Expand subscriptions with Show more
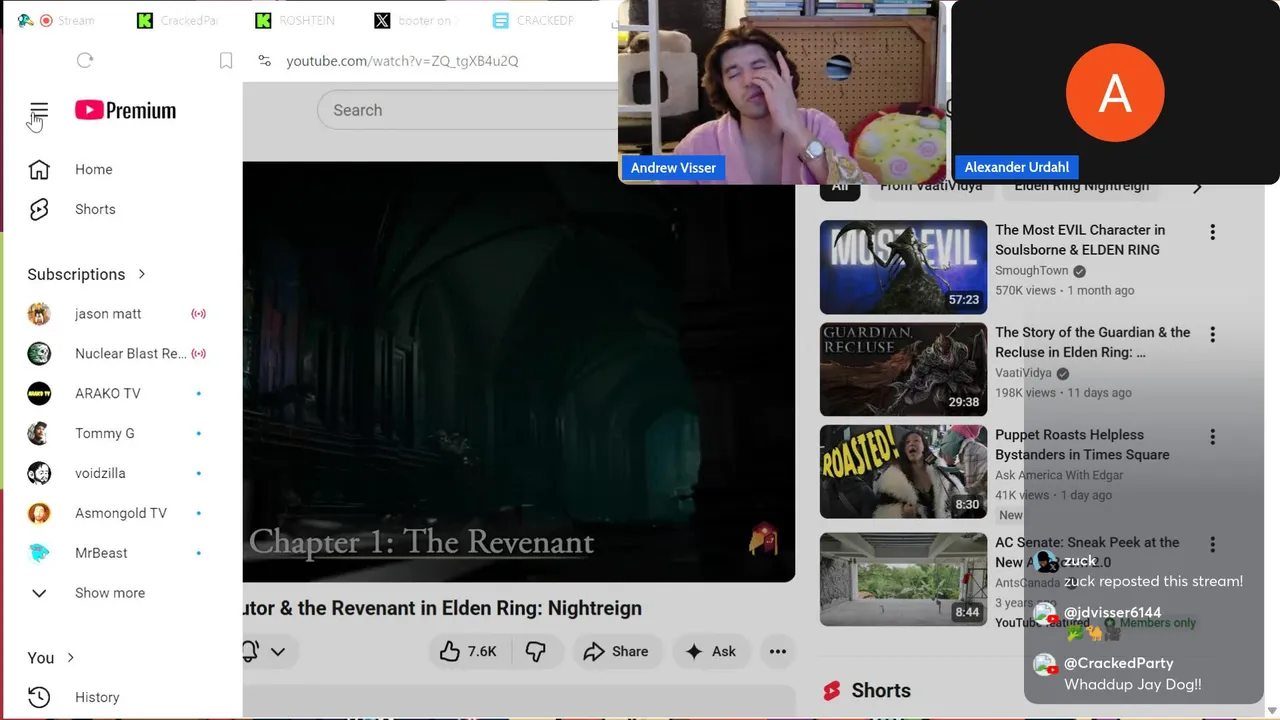Viewport: 1280px width, 720px height. point(110,593)
